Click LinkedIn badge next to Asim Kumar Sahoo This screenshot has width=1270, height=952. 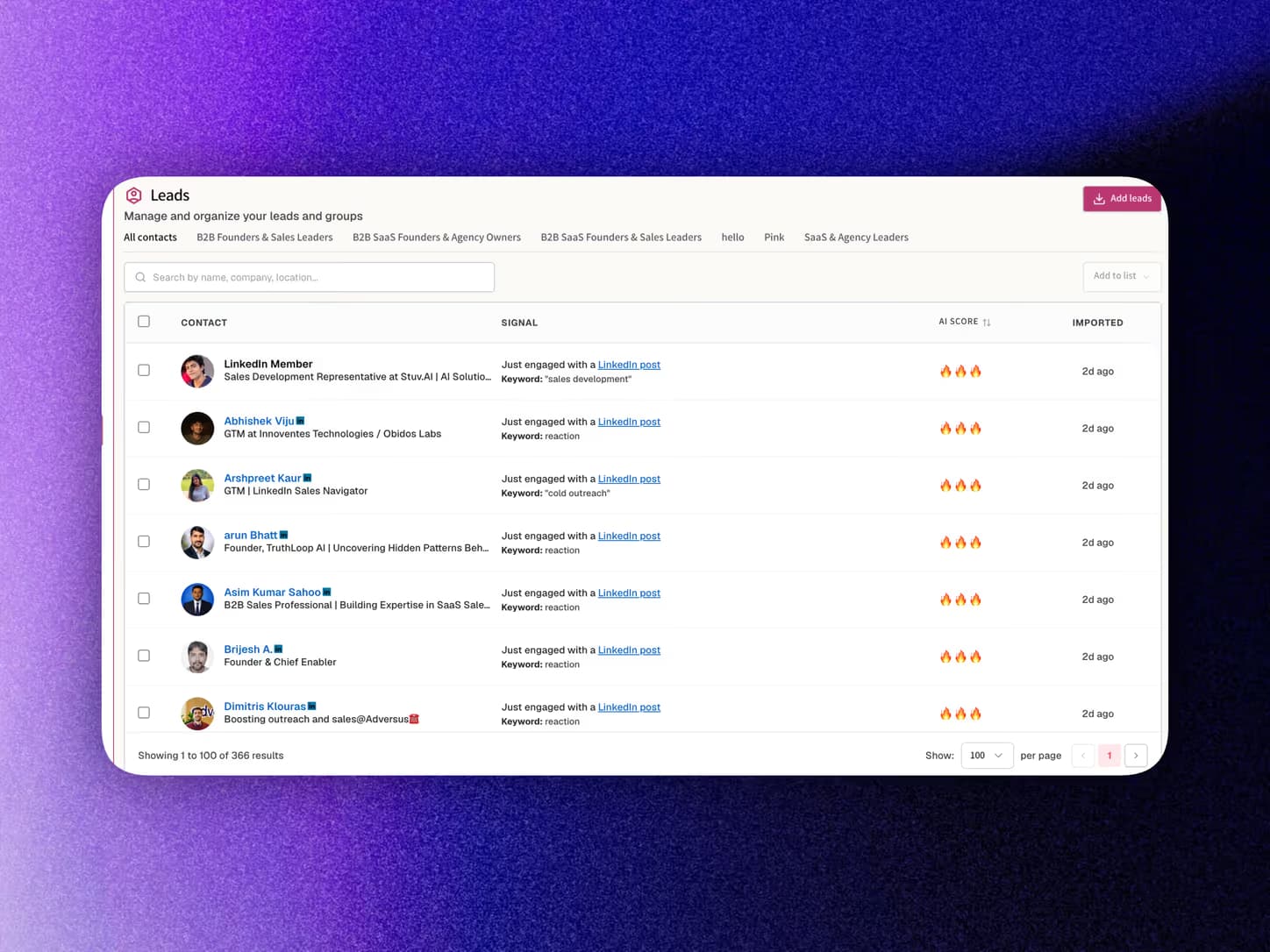[x=327, y=592]
